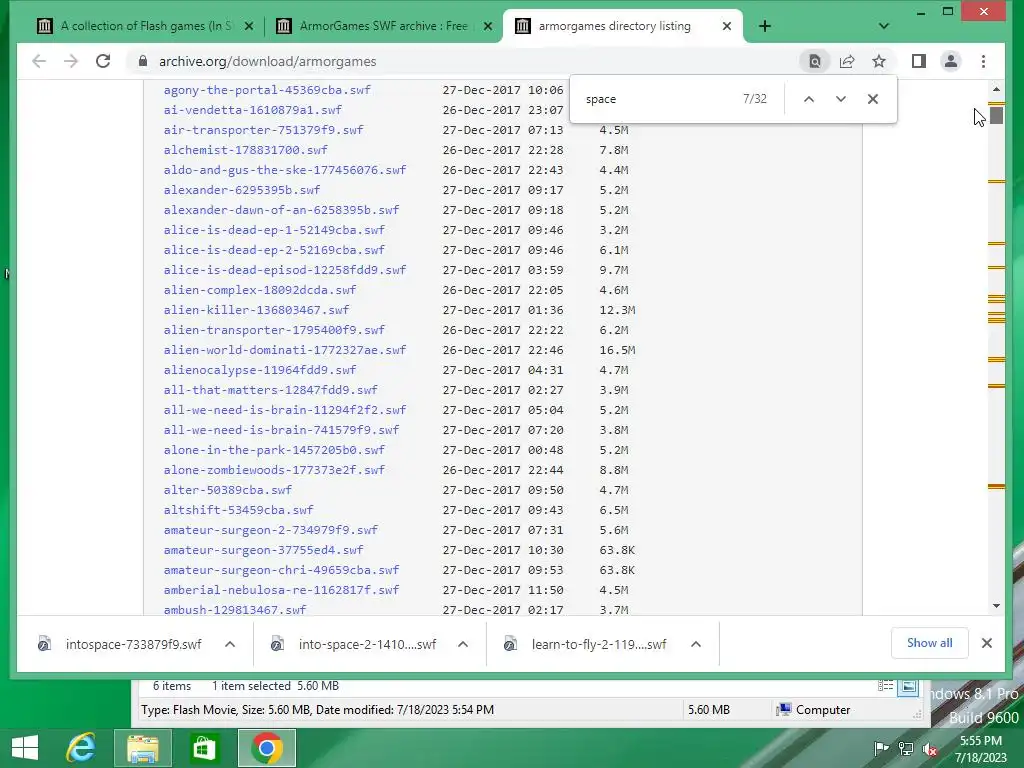Open the find-in-page search icon

coord(814,61)
